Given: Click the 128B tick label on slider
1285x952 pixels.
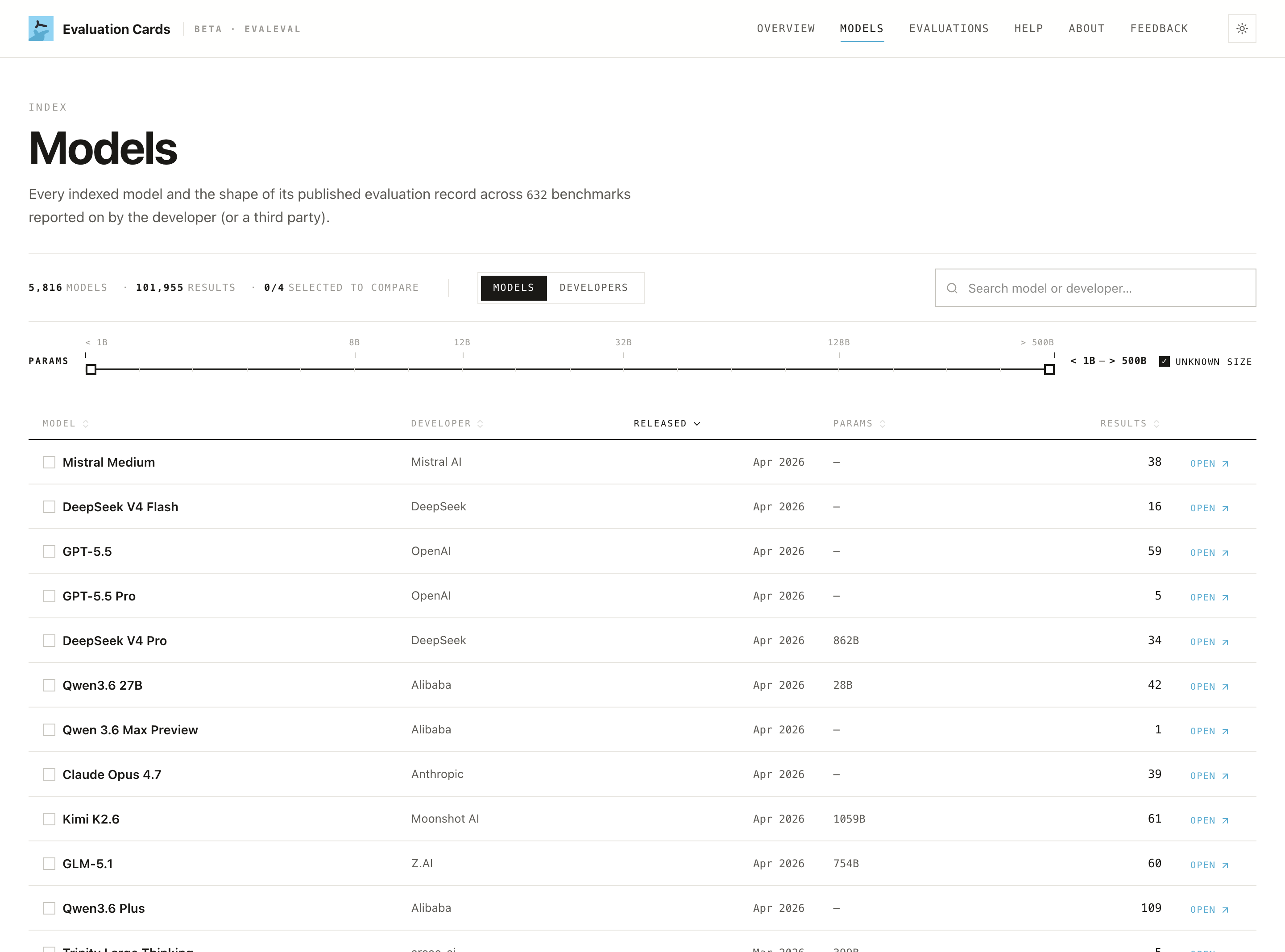Looking at the screenshot, I should (x=839, y=342).
